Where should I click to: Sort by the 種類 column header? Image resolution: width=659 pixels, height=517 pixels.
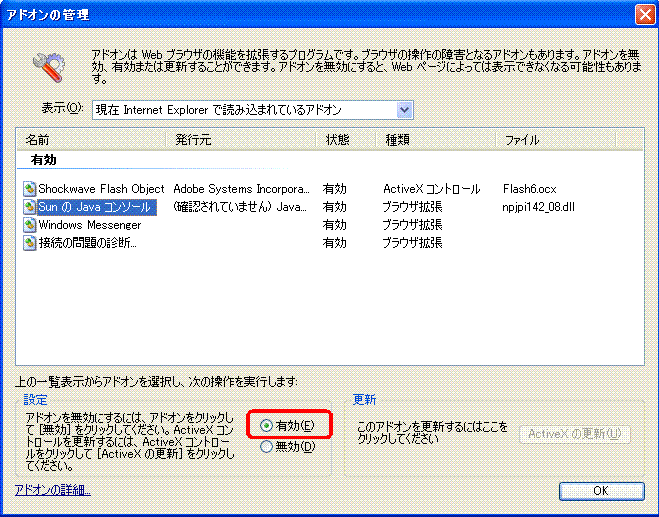(x=435, y=140)
